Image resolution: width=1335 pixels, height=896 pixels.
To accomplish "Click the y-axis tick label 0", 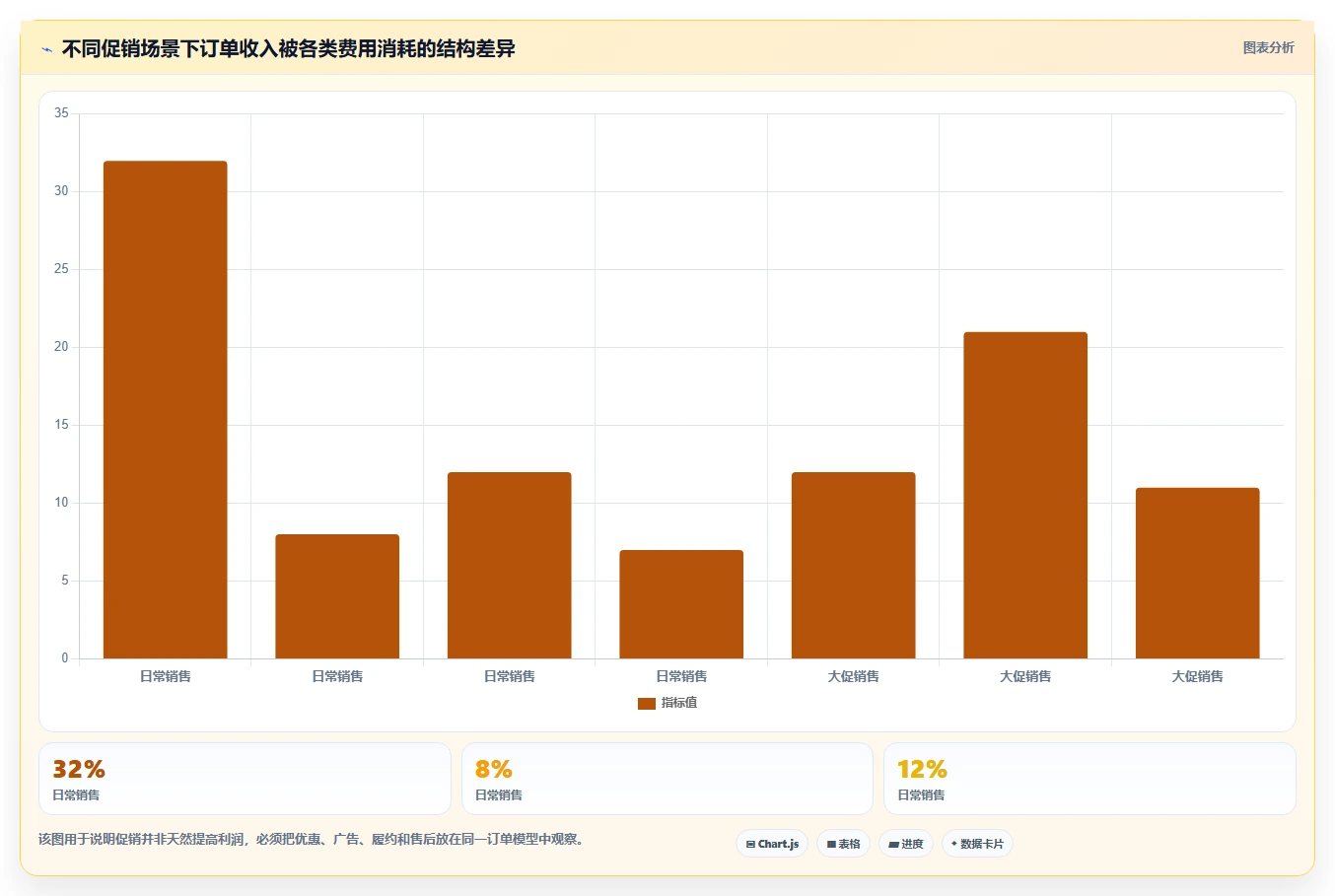I will click(65, 658).
